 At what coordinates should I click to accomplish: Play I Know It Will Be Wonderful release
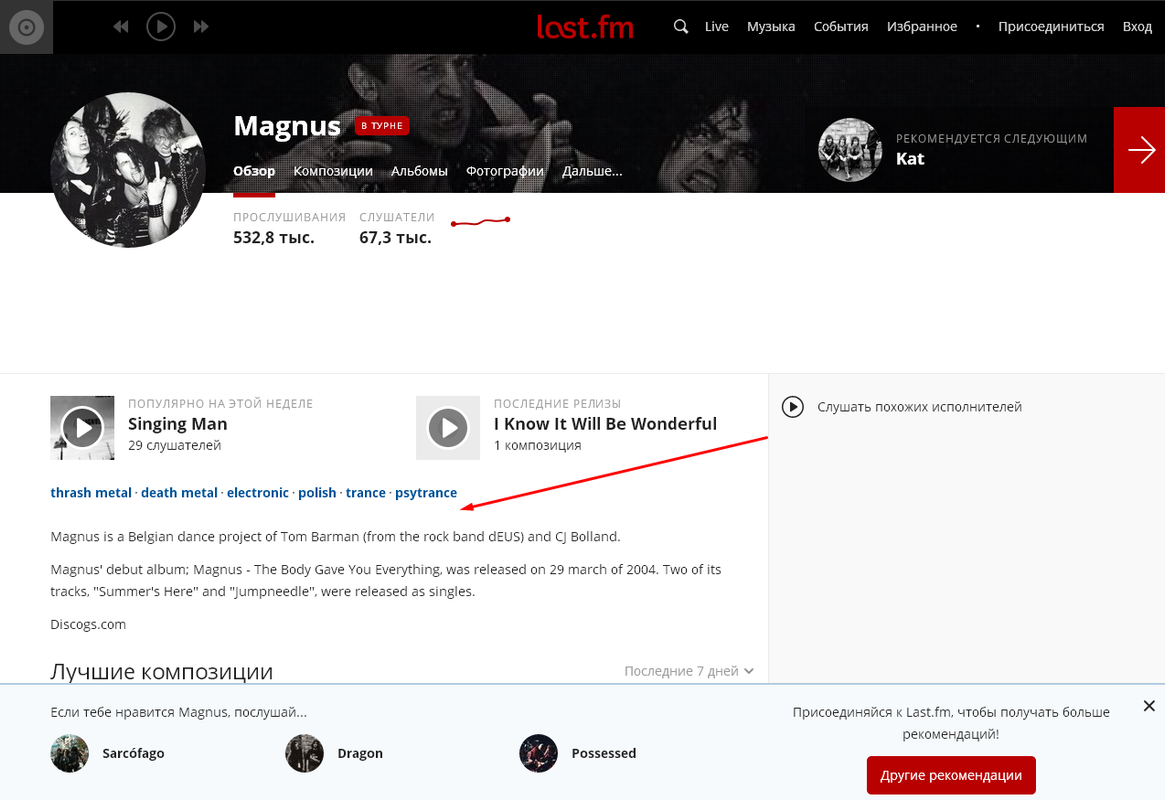(448, 428)
